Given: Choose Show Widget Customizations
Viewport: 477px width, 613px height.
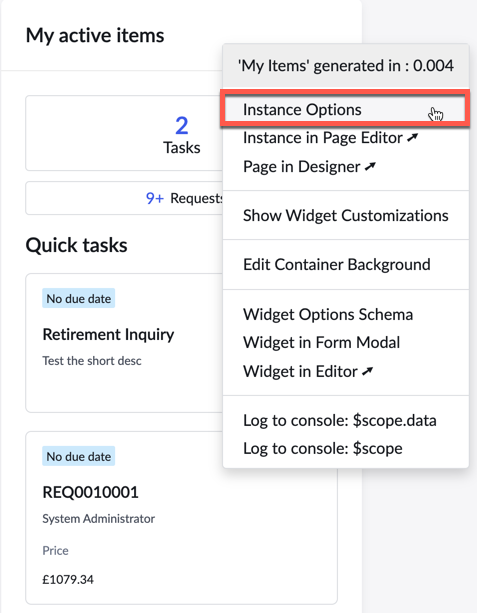Looking at the screenshot, I should click(x=346, y=215).
